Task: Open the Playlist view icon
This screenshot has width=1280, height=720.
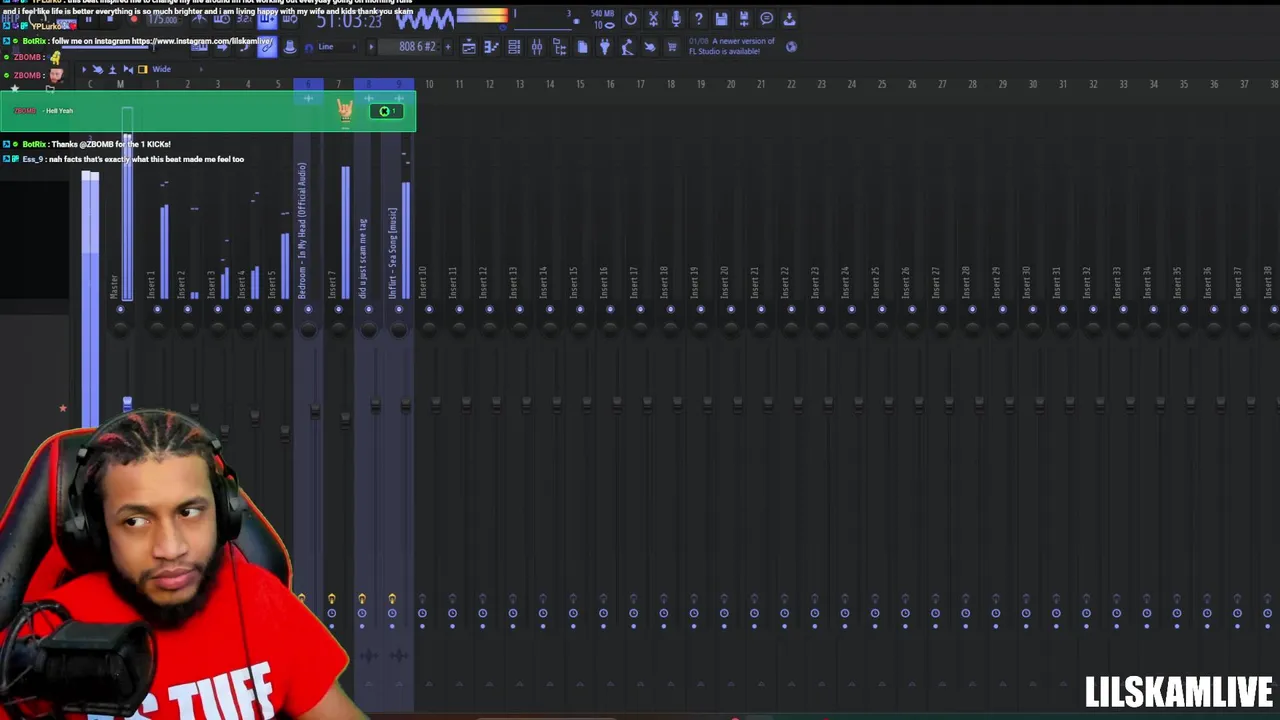Action: (x=468, y=47)
